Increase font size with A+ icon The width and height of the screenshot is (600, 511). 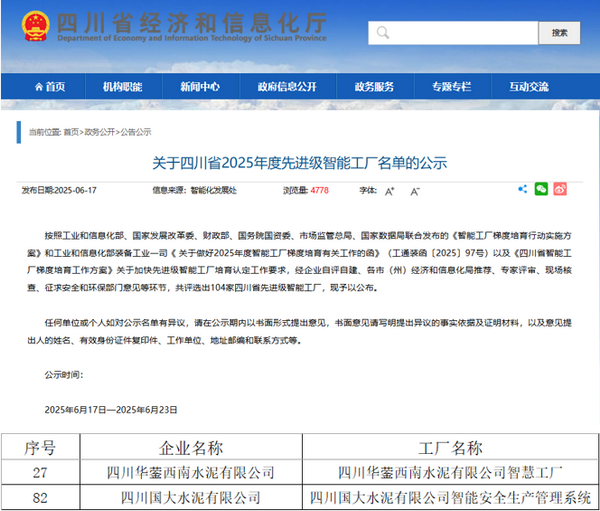click(388, 189)
